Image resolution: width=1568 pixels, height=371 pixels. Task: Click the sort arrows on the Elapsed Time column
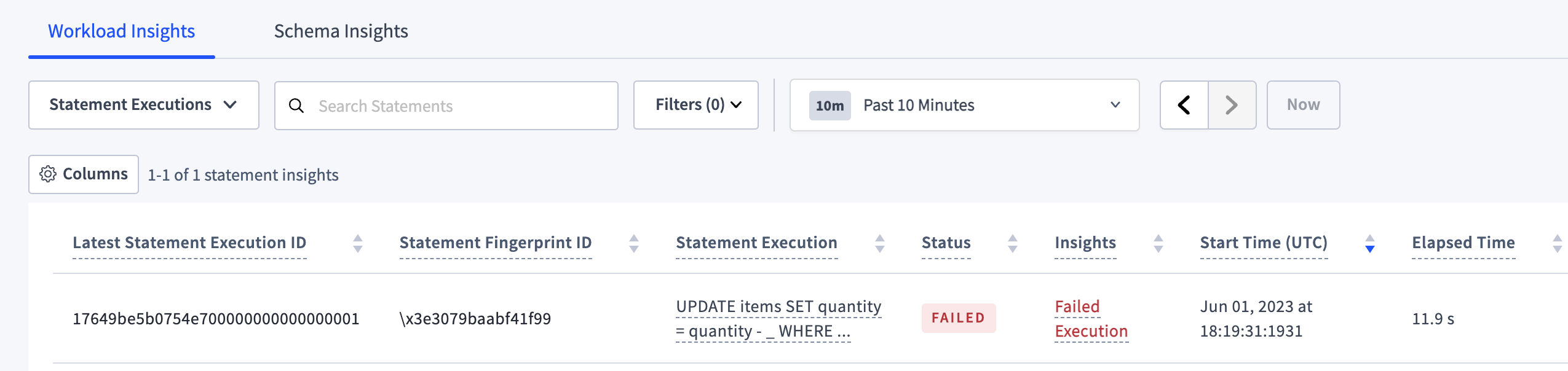[1555, 243]
